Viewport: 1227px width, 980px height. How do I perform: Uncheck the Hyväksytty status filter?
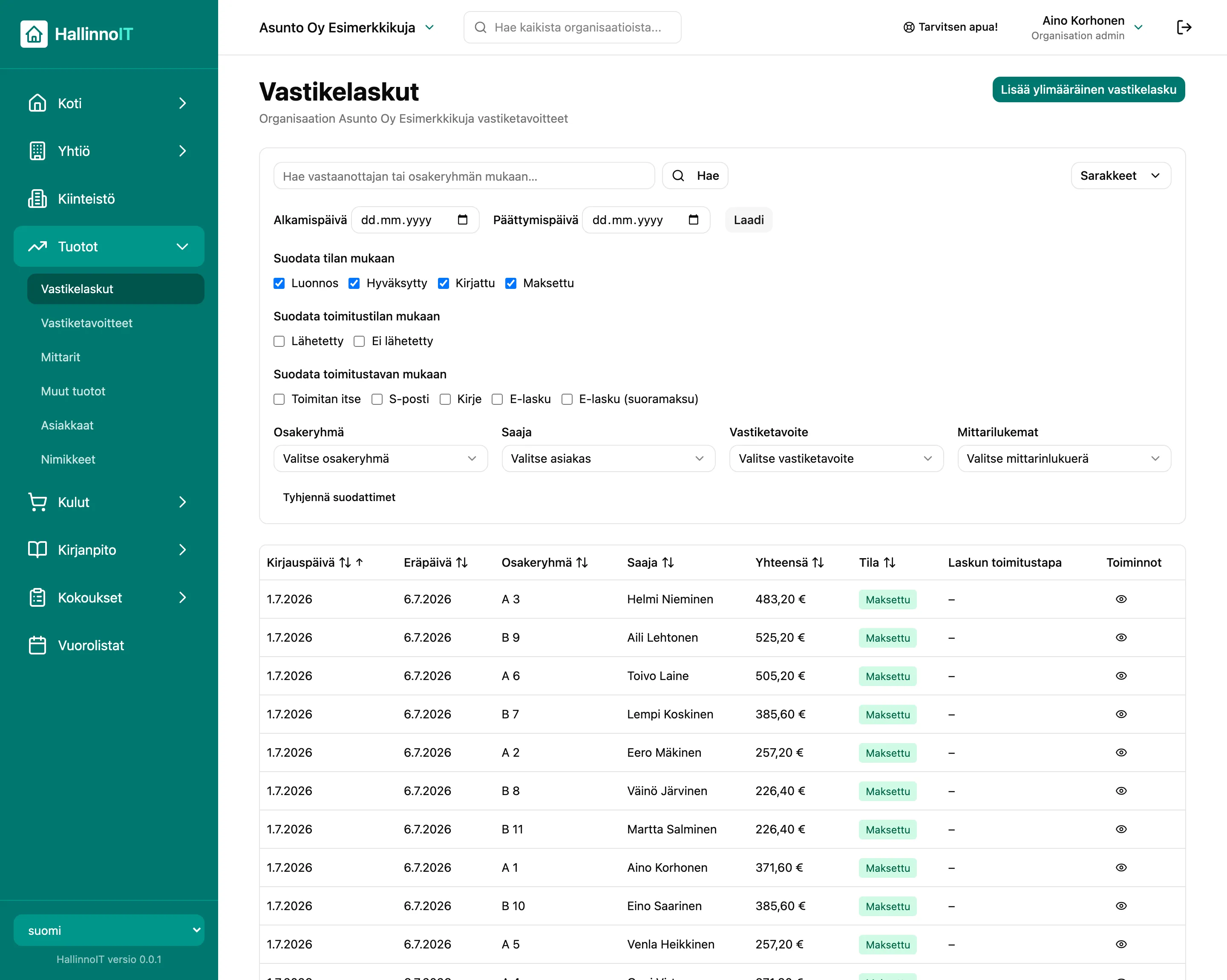(x=354, y=283)
